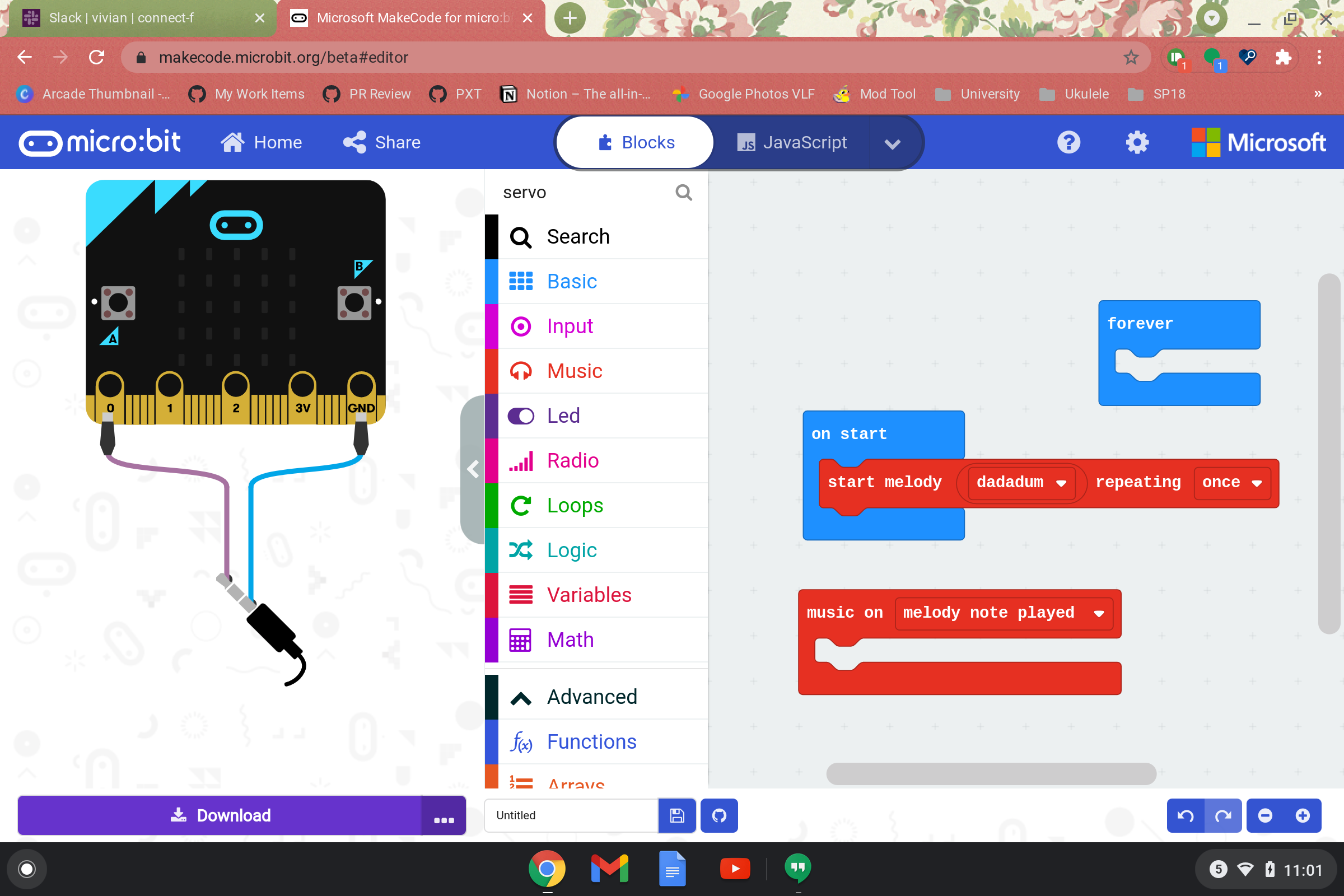
Task: Zoom in the workspace
Action: [x=1303, y=815]
